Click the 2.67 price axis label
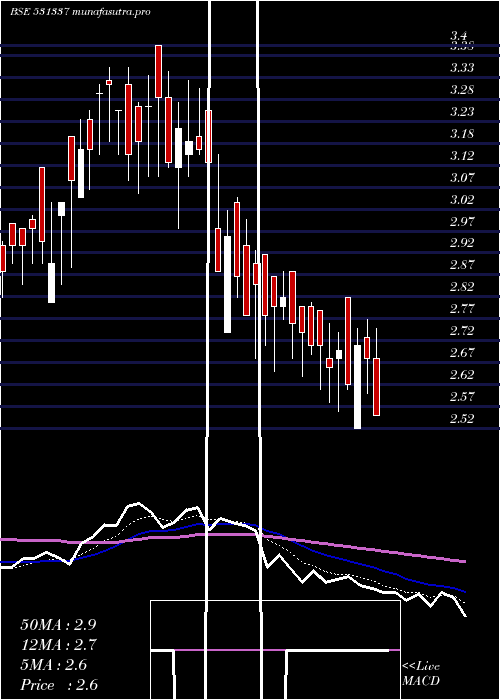The image size is (500, 700). pyautogui.click(x=462, y=353)
